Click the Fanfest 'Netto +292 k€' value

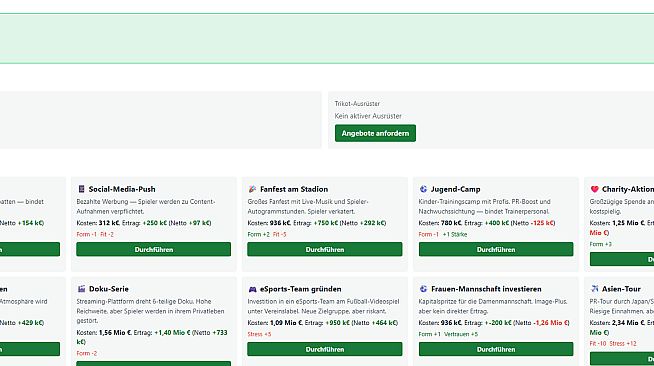(x=362, y=223)
